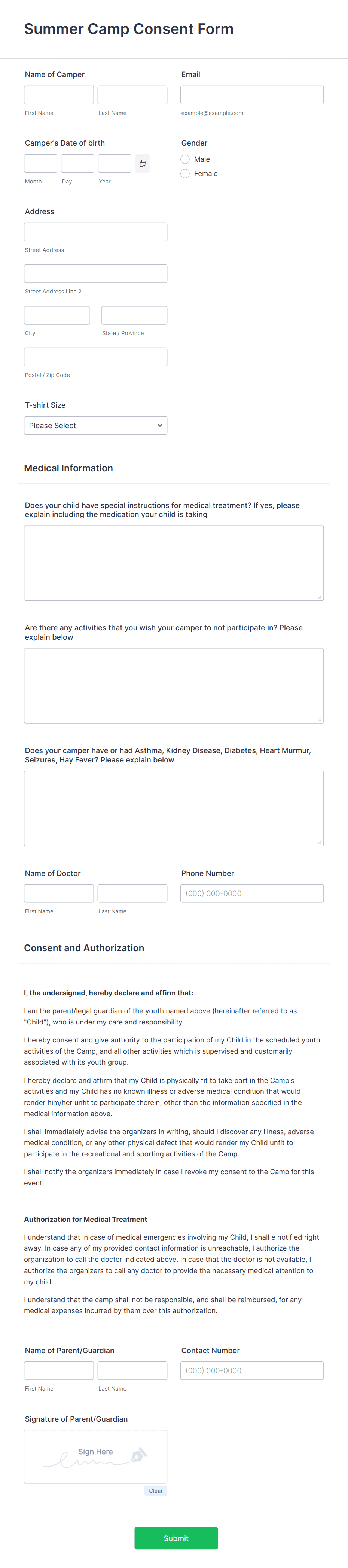The width and height of the screenshot is (348, 1568).
Task: Focus the Street Address field
Action: pos(95,232)
